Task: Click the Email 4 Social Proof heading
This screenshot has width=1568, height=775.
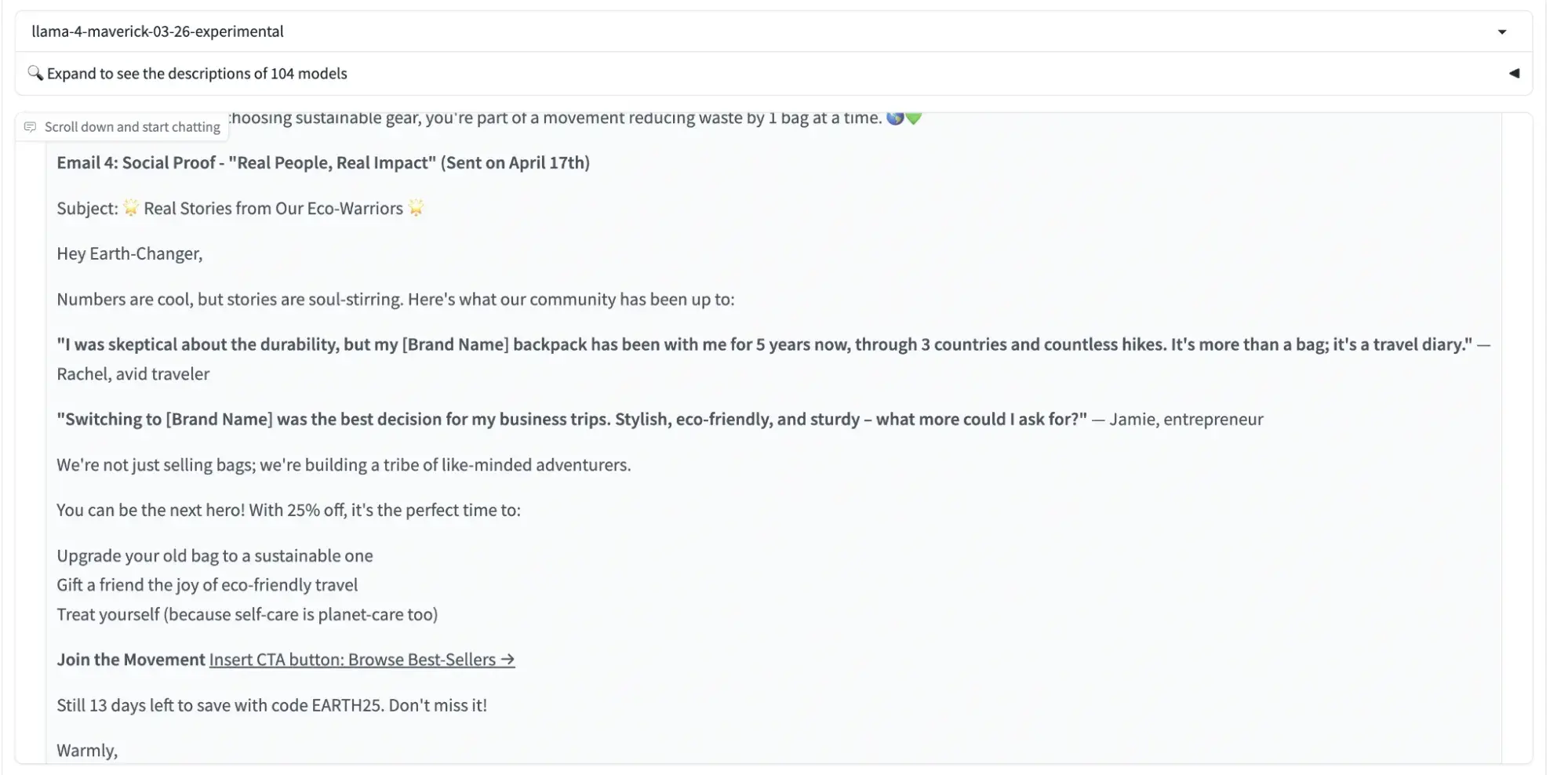Action: tap(322, 162)
